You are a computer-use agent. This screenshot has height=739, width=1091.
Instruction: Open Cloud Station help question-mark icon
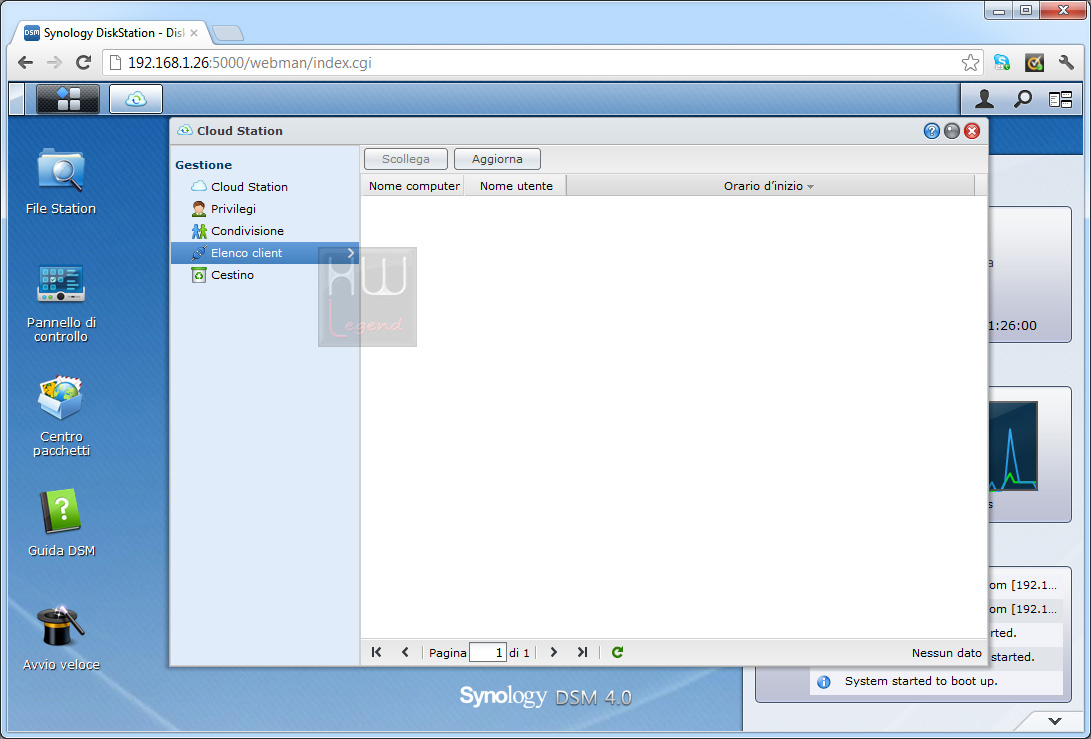pos(932,131)
